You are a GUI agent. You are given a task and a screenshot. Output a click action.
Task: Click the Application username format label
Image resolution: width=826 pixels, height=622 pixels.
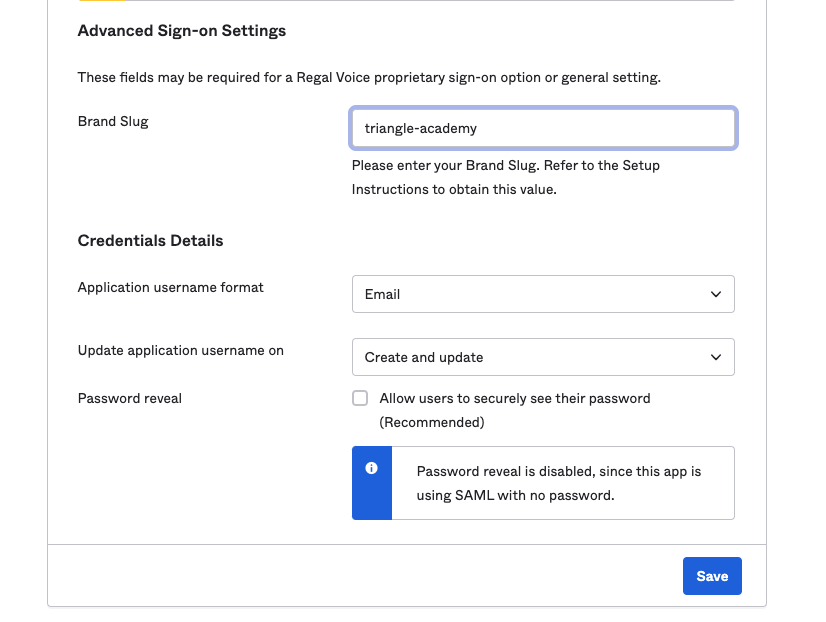(x=171, y=287)
